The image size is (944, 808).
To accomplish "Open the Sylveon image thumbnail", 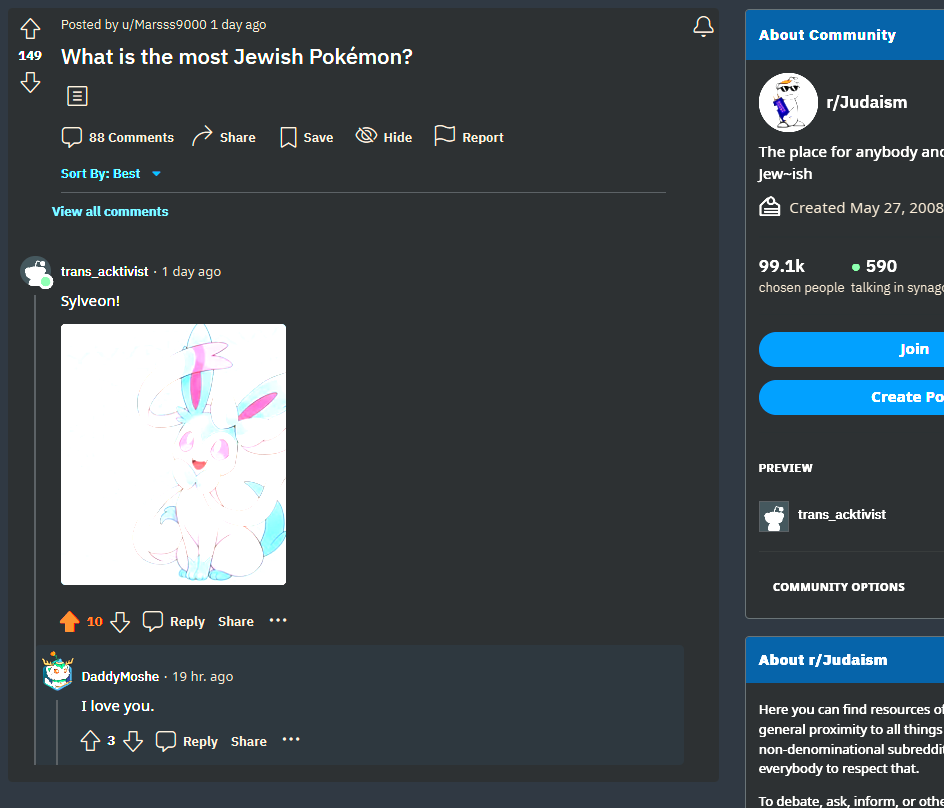I will (x=173, y=455).
